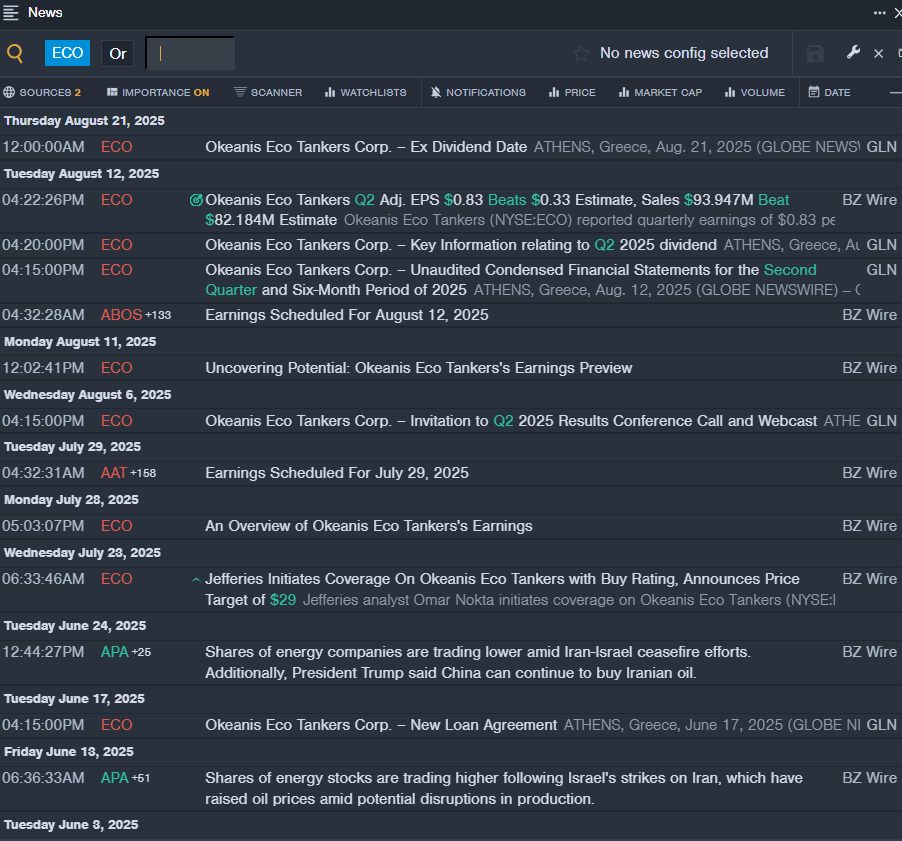
Task: Open the three-dot more options menu
Action: coord(879,13)
